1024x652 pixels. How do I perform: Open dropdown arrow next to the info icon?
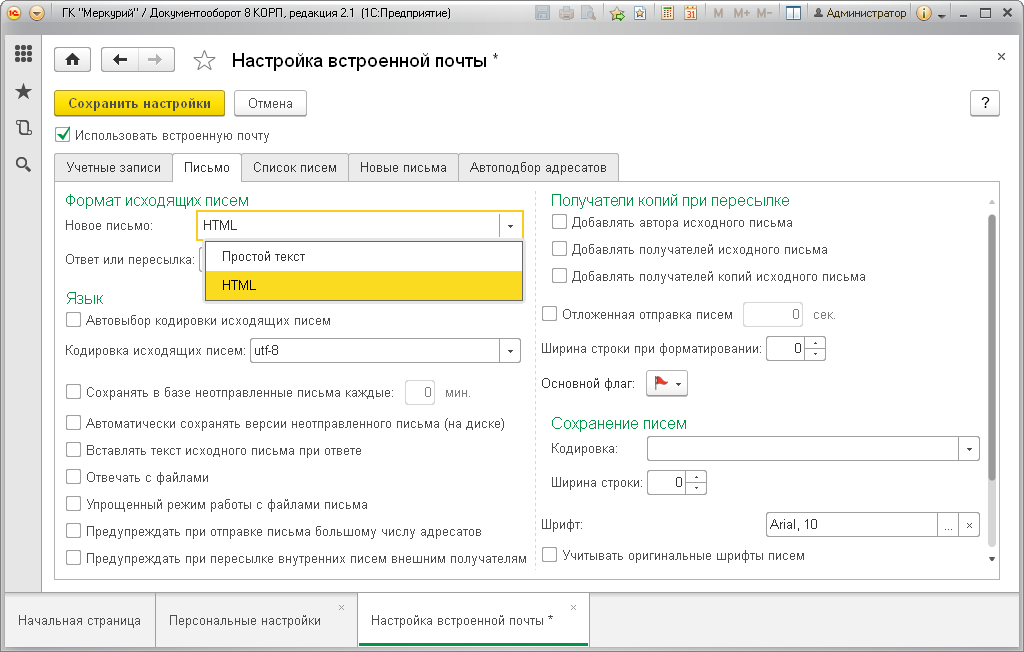pos(942,14)
